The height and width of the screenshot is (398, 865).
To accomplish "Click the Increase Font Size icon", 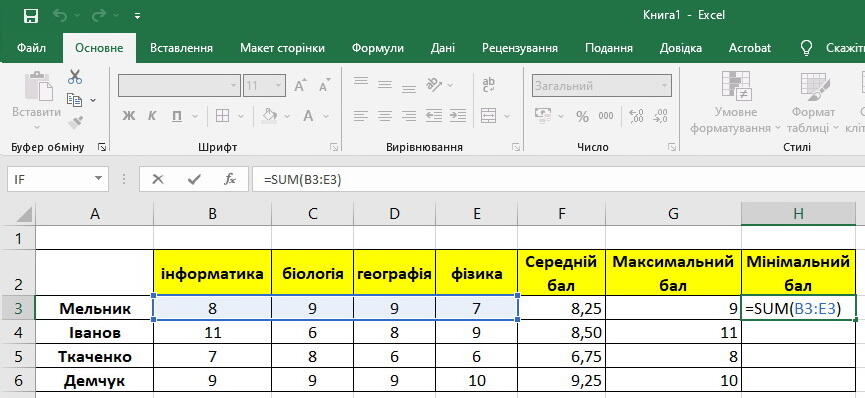I will pos(300,86).
